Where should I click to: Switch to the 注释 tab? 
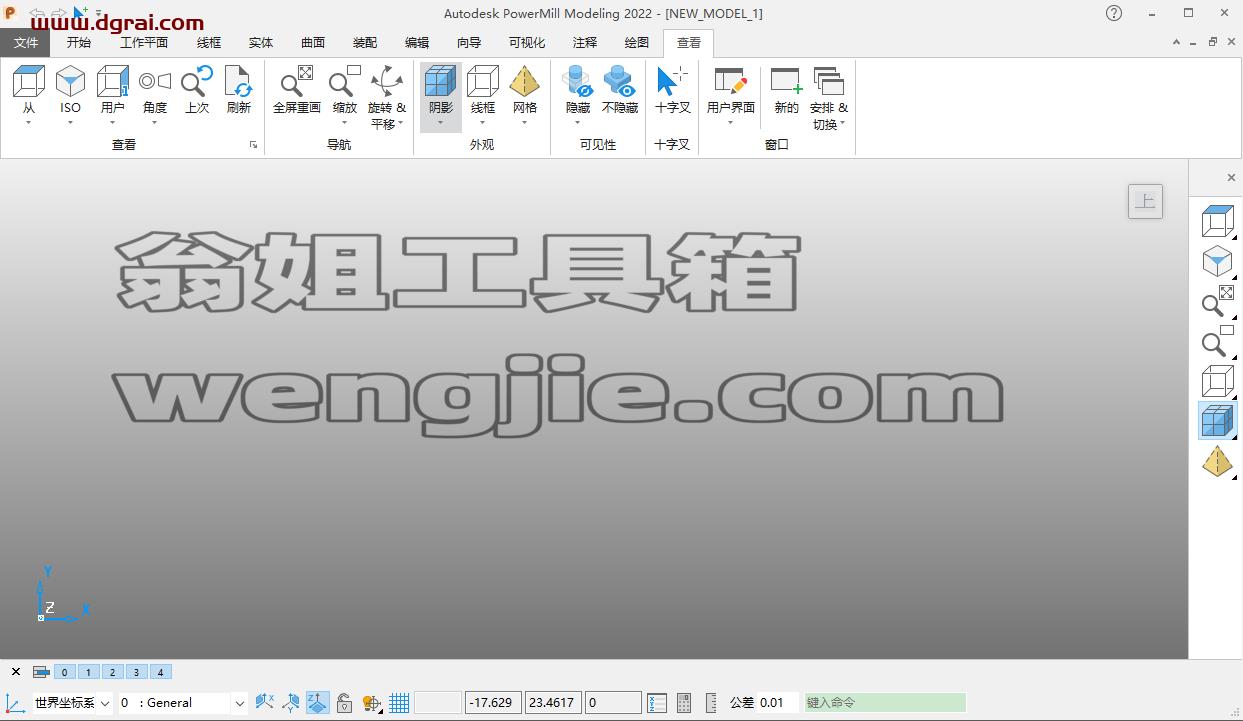[585, 43]
